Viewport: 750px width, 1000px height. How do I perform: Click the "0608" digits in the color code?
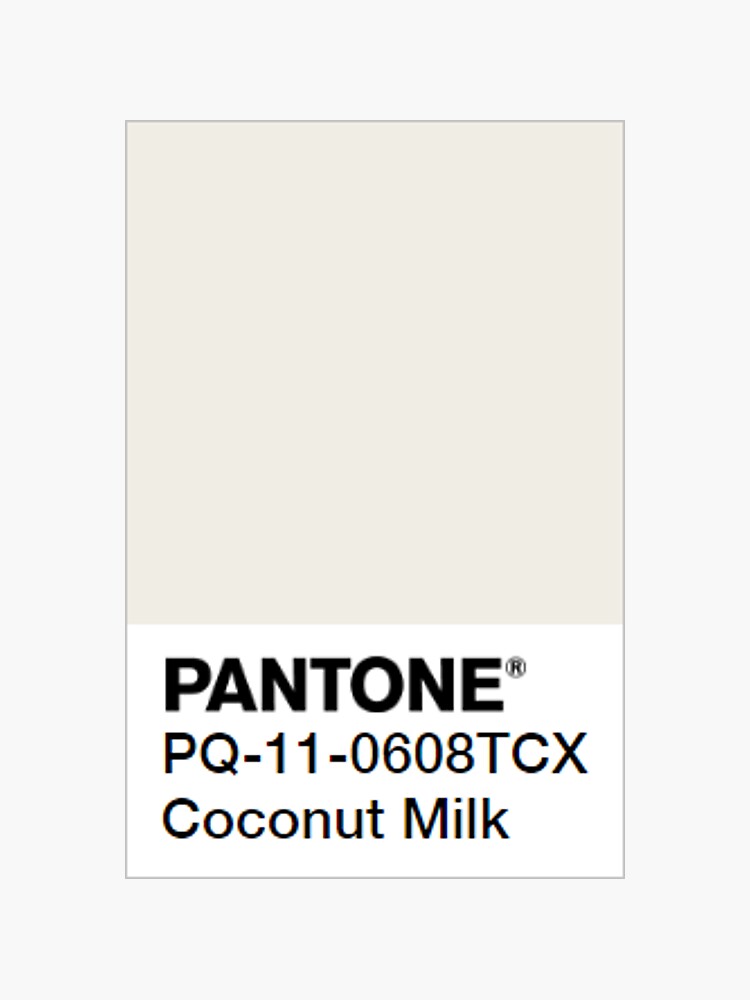(x=412, y=755)
